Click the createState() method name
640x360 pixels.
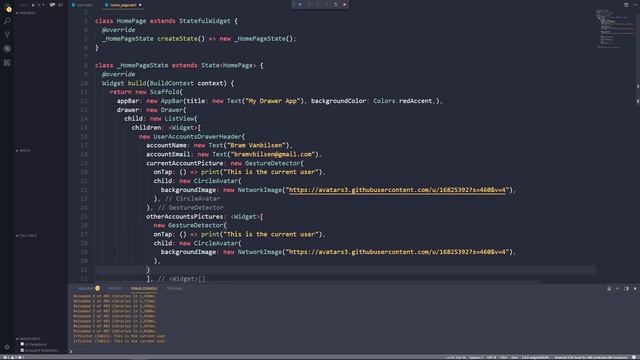click(178, 39)
